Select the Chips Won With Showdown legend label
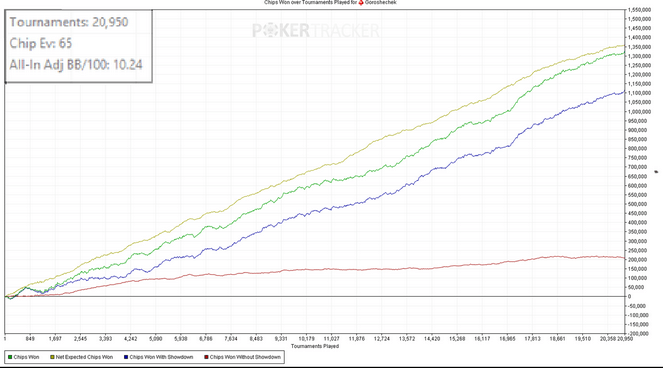 click(161, 357)
